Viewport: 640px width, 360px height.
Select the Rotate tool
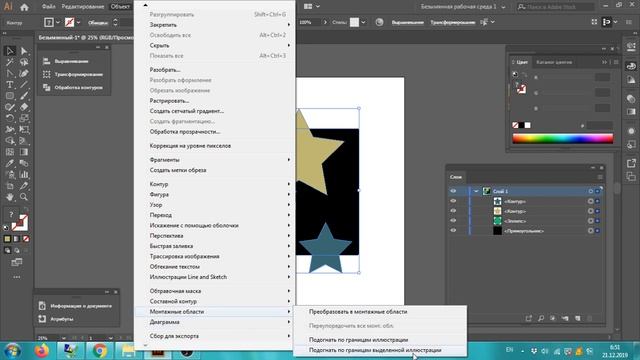10,118
